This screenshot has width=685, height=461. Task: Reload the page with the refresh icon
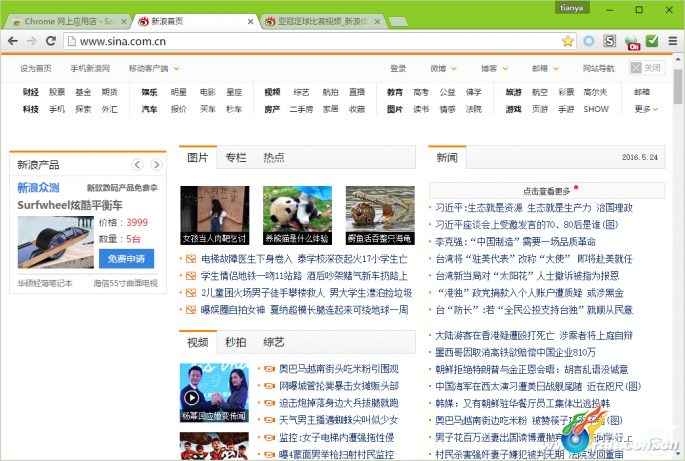tap(51, 41)
